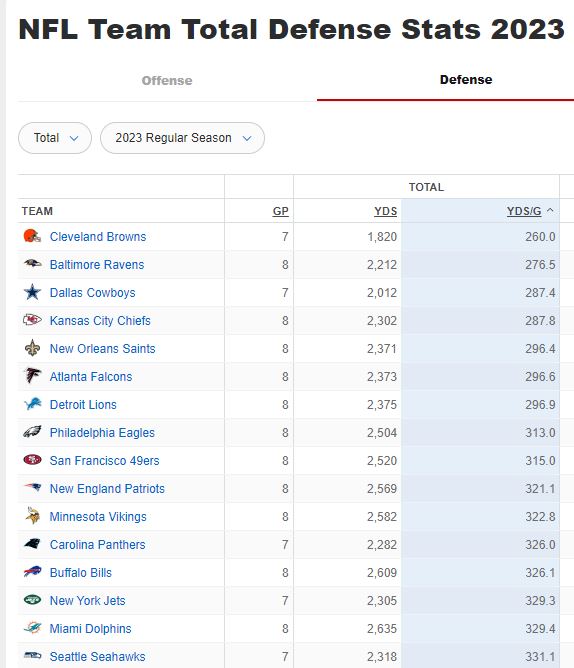Open the Philadelphia Eagles team link
Viewport: 574px width, 668px height.
[x=102, y=432]
